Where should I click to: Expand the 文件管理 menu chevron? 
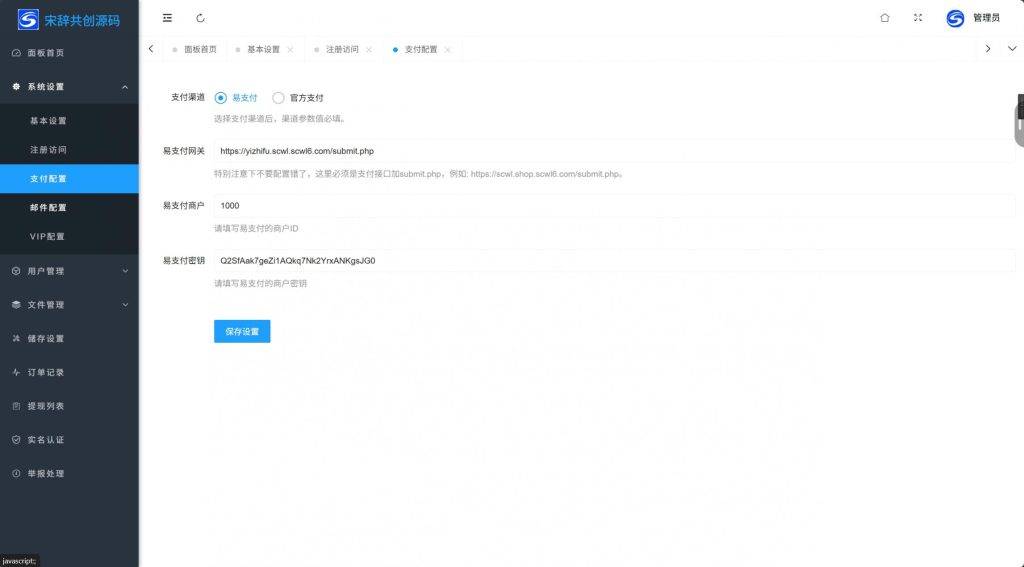[x=125, y=304]
